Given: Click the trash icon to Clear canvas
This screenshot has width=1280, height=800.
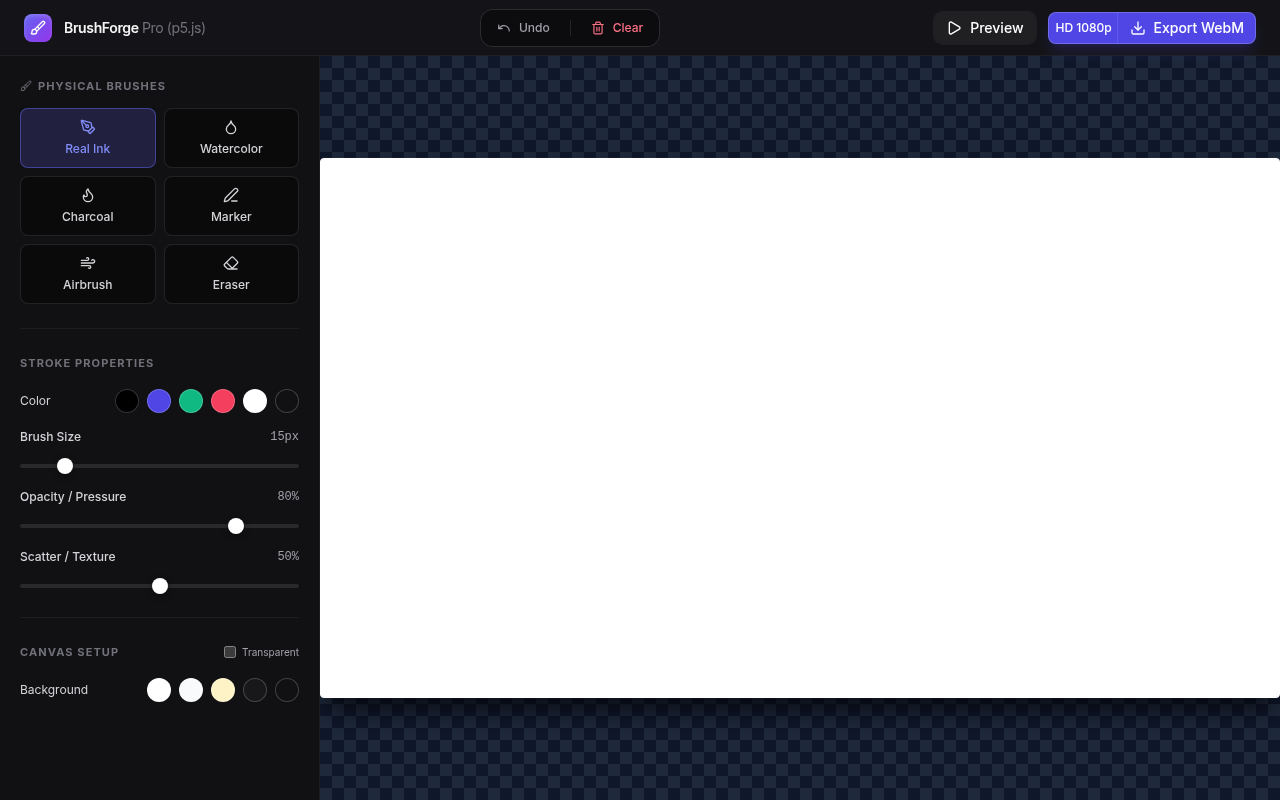Looking at the screenshot, I should pyautogui.click(x=596, y=28).
